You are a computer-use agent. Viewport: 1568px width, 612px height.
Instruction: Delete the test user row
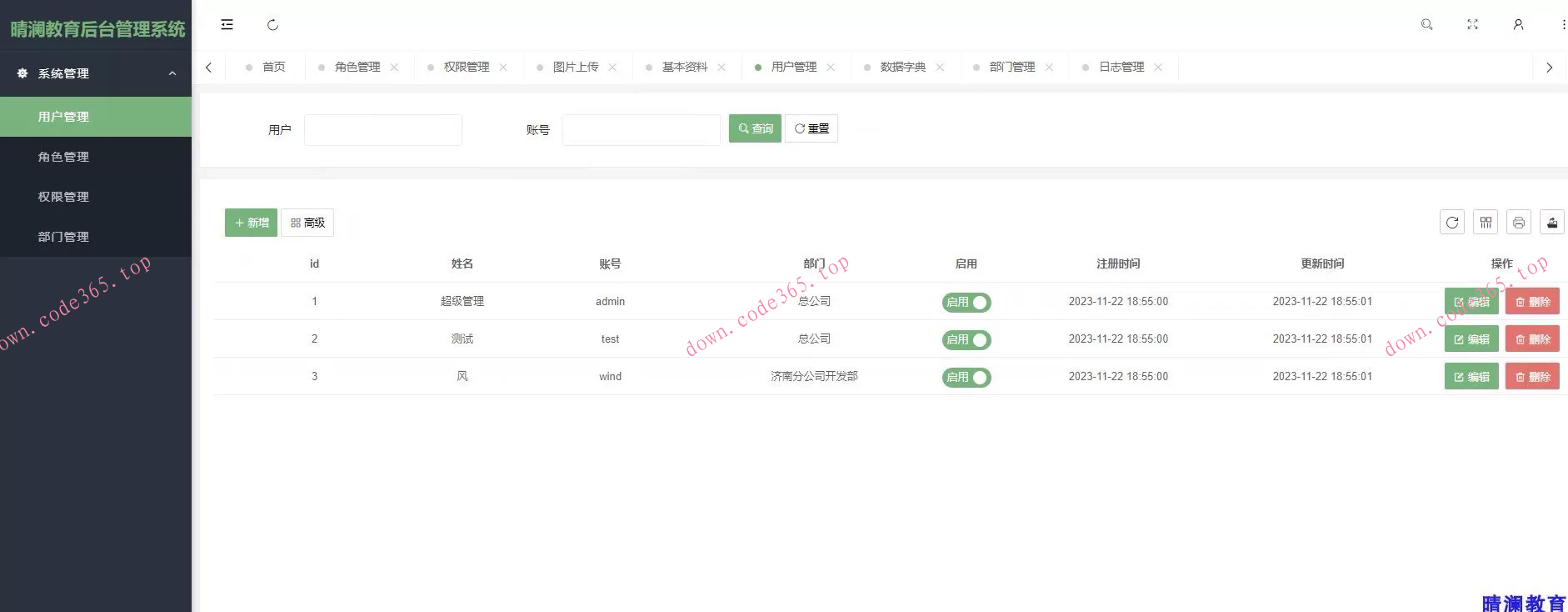click(x=1532, y=339)
